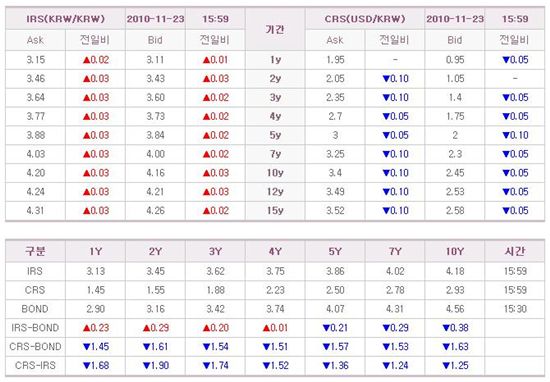Click the 기간 column header
The image size is (550, 382).
coord(275,29)
